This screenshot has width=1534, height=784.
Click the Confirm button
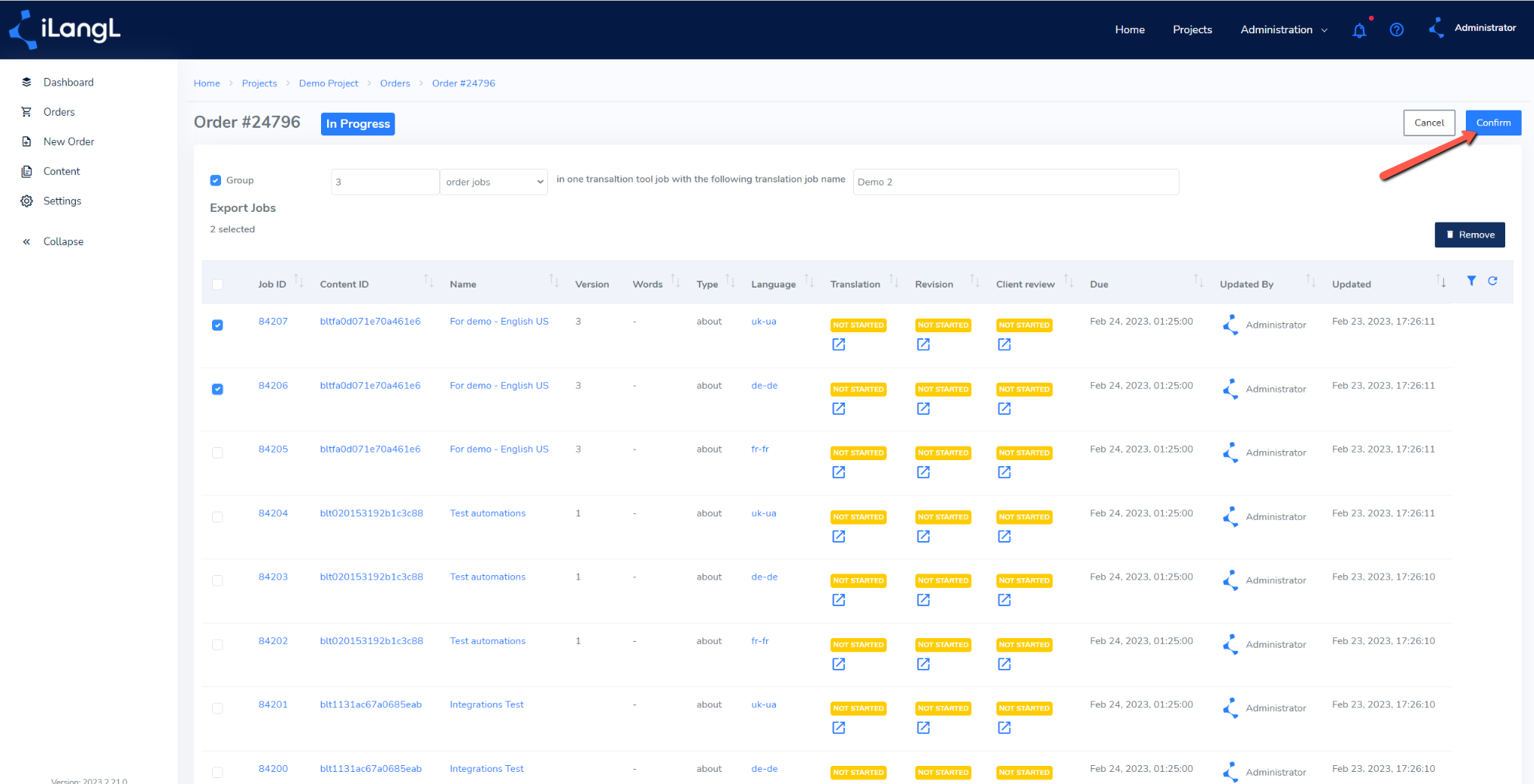click(x=1493, y=123)
